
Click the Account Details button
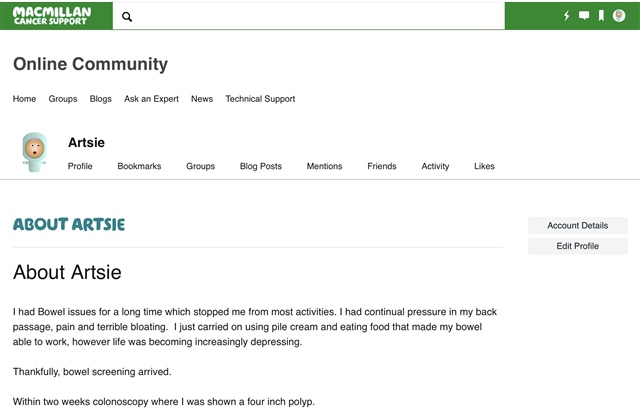point(578,225)
